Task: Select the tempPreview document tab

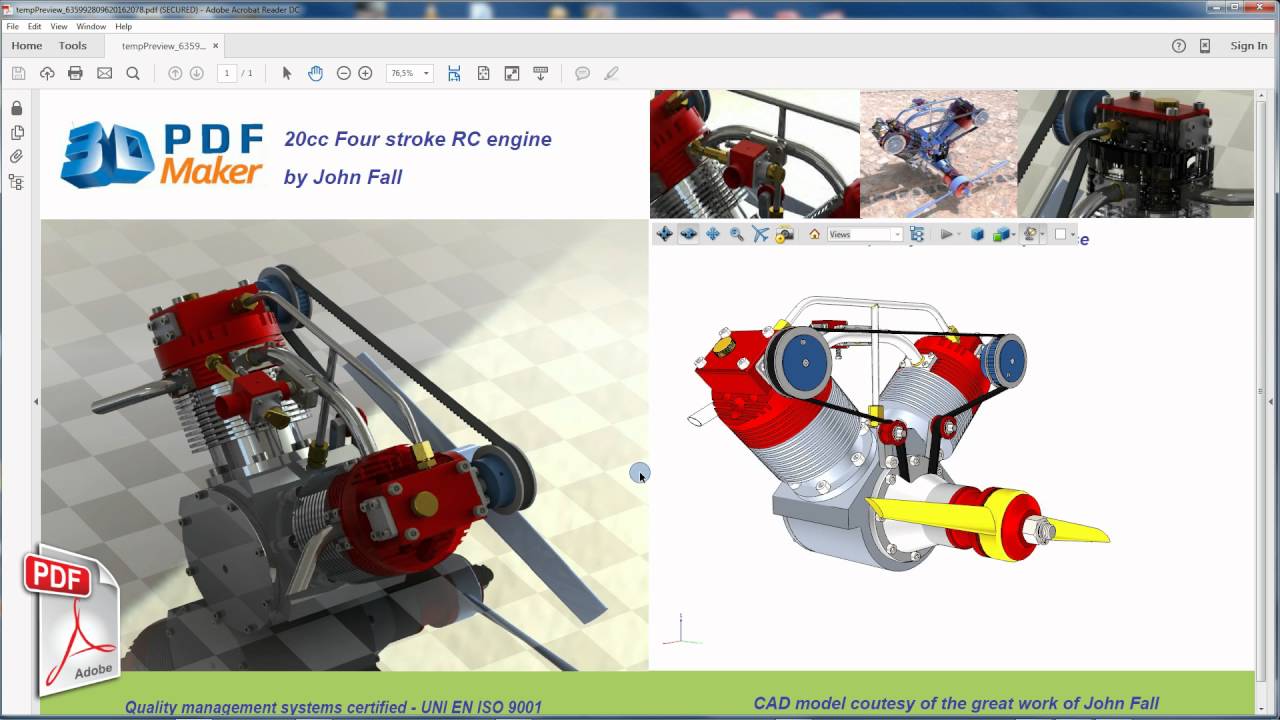Action: coord(164,46)
